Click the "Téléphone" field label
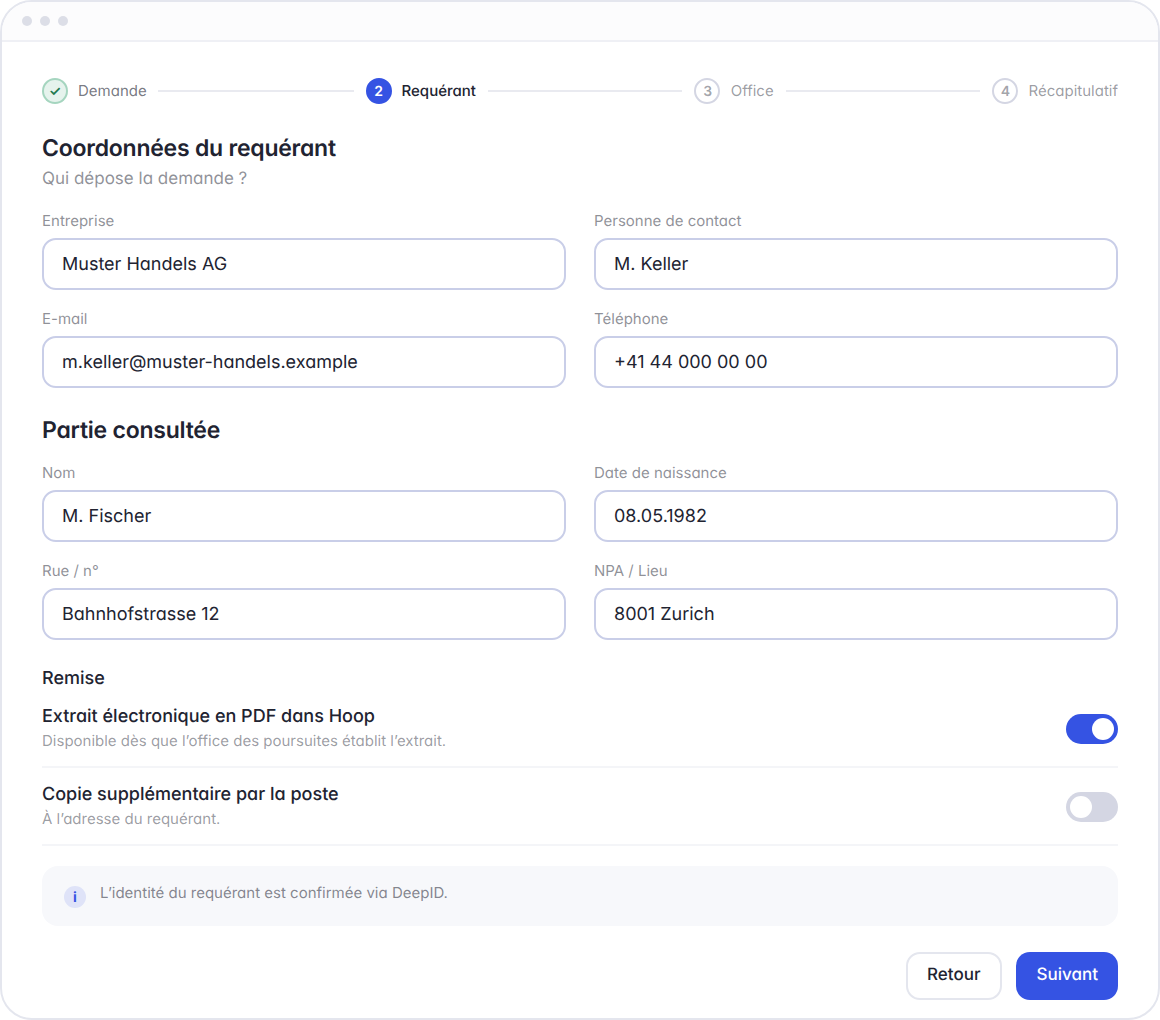The image size is (1160, 1020). coord(631,319)
